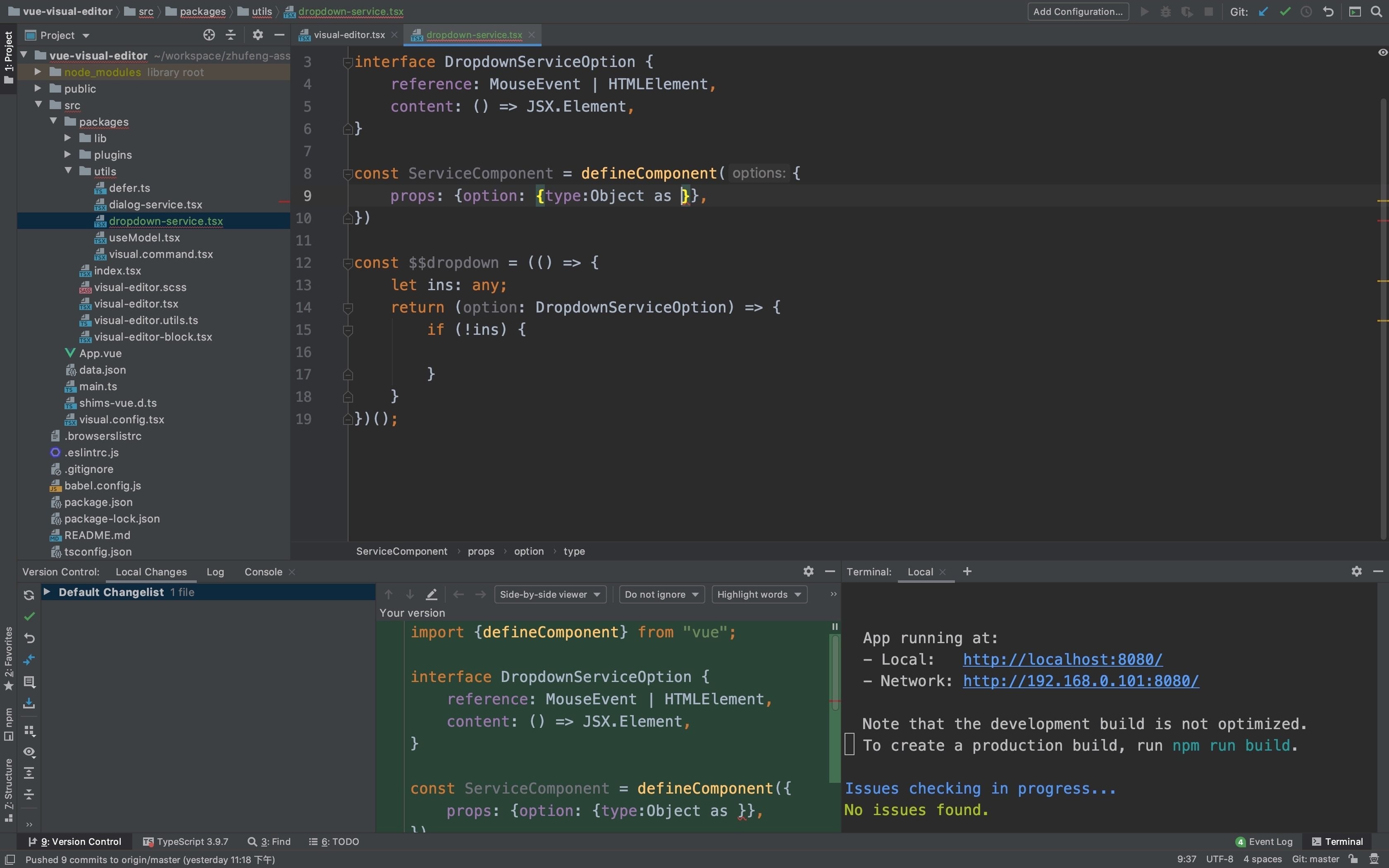
Task: Click the Git update project blue arrow
Action: click(1263, 12)
